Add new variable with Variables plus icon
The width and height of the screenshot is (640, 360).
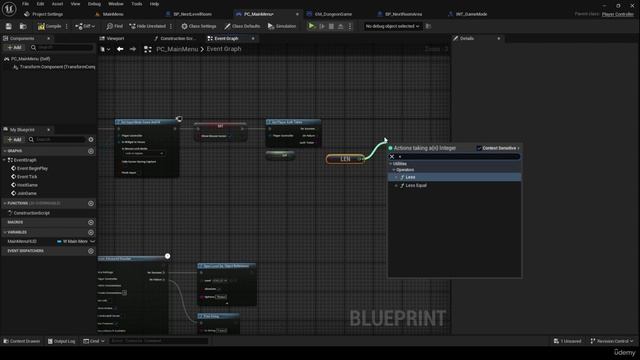[91, 232]
